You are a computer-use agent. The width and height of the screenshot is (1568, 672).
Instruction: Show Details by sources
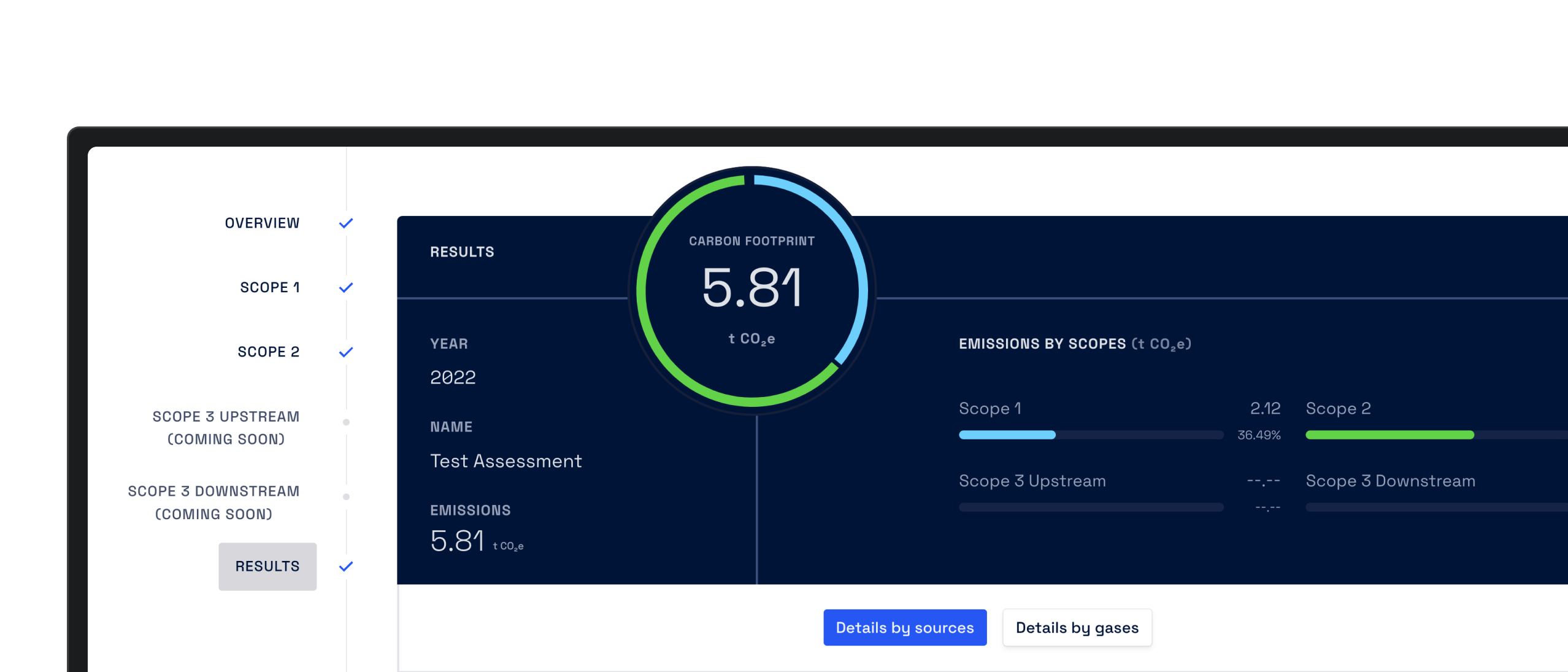tap(904, 627)
